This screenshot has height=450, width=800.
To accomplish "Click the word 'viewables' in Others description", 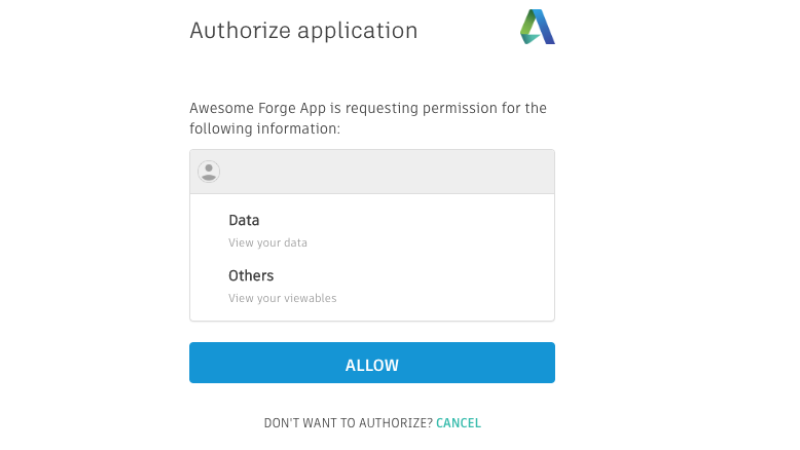I will point(310,298).
